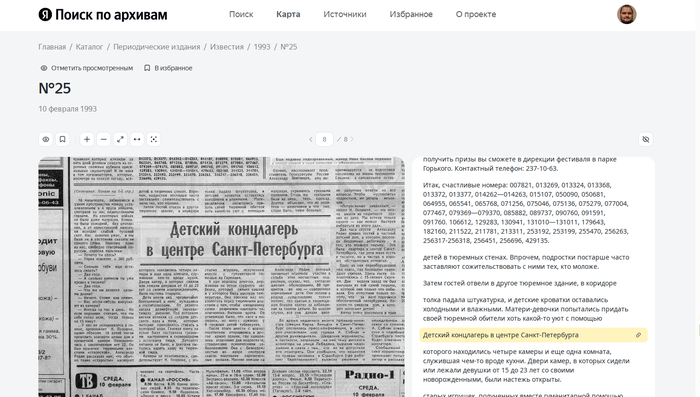This screenshot has width=700, height=397.
Task: Open the 'Избранное' menu item
Action: click(x=411, y=14)
